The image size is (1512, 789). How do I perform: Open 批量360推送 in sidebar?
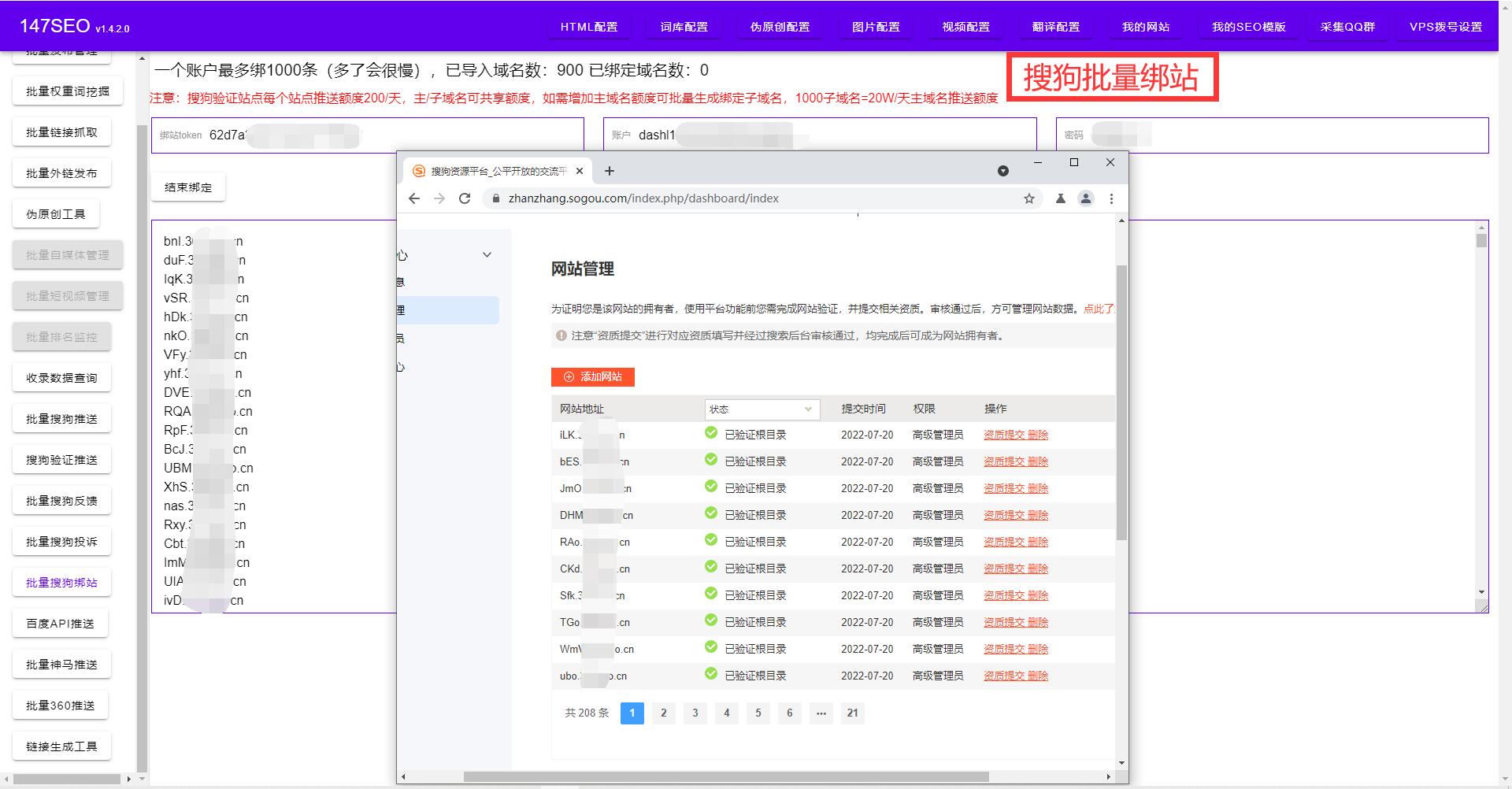(x=60, y=706)
